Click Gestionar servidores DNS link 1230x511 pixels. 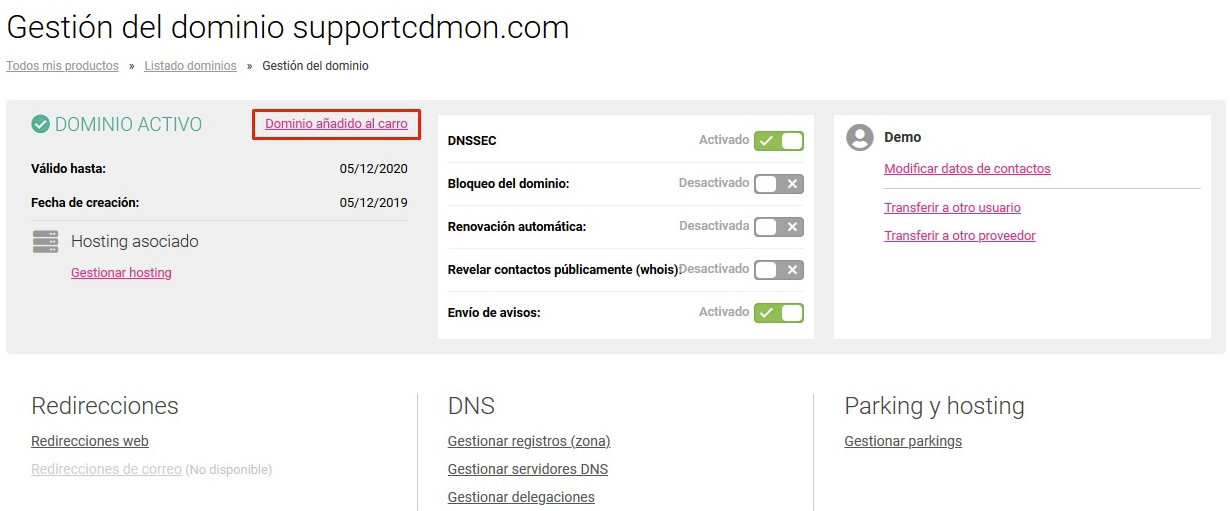click(528, 469)
